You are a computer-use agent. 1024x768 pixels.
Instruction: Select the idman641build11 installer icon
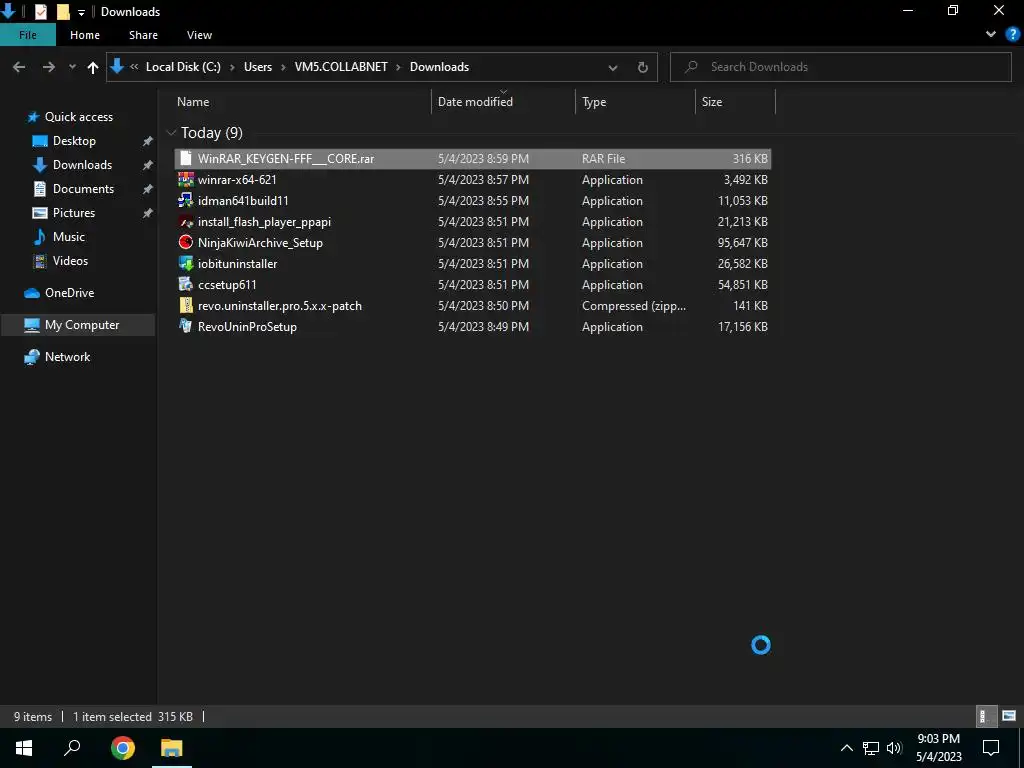[186, 200]
